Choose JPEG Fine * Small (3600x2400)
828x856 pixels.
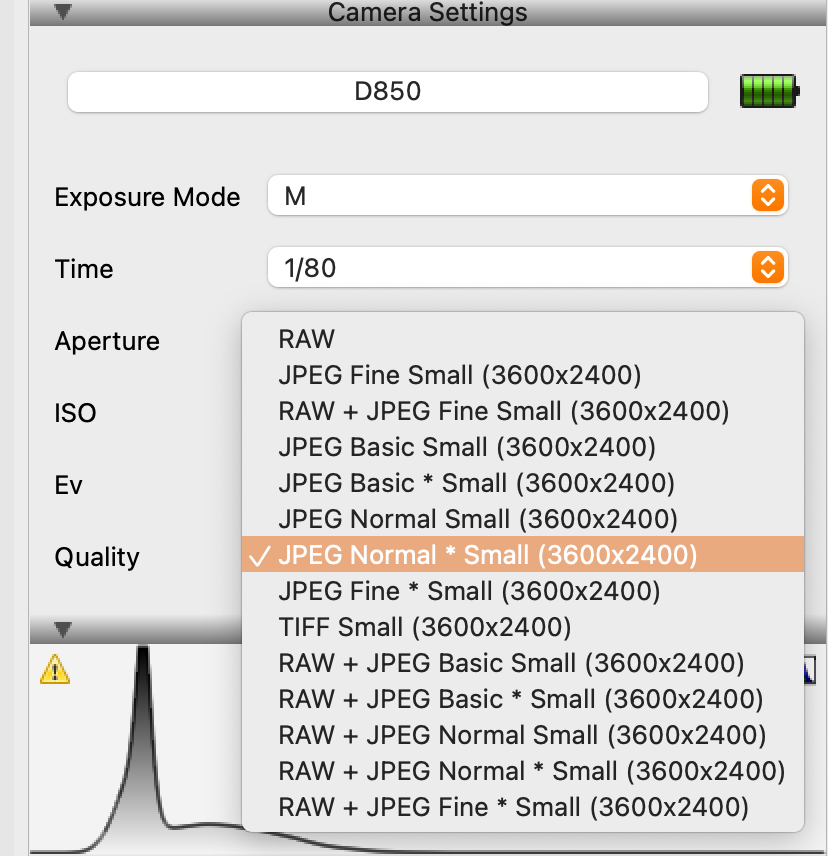coord(523,591)
